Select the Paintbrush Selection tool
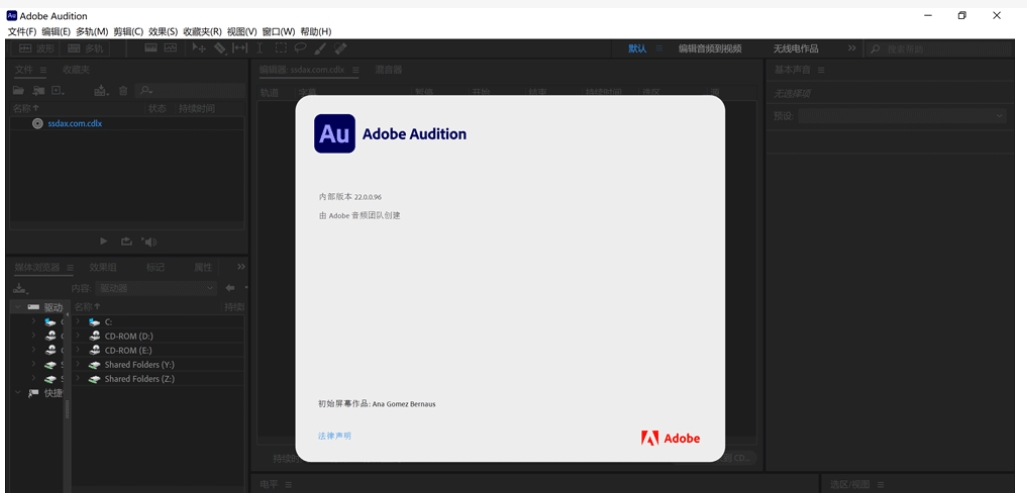 320,48
